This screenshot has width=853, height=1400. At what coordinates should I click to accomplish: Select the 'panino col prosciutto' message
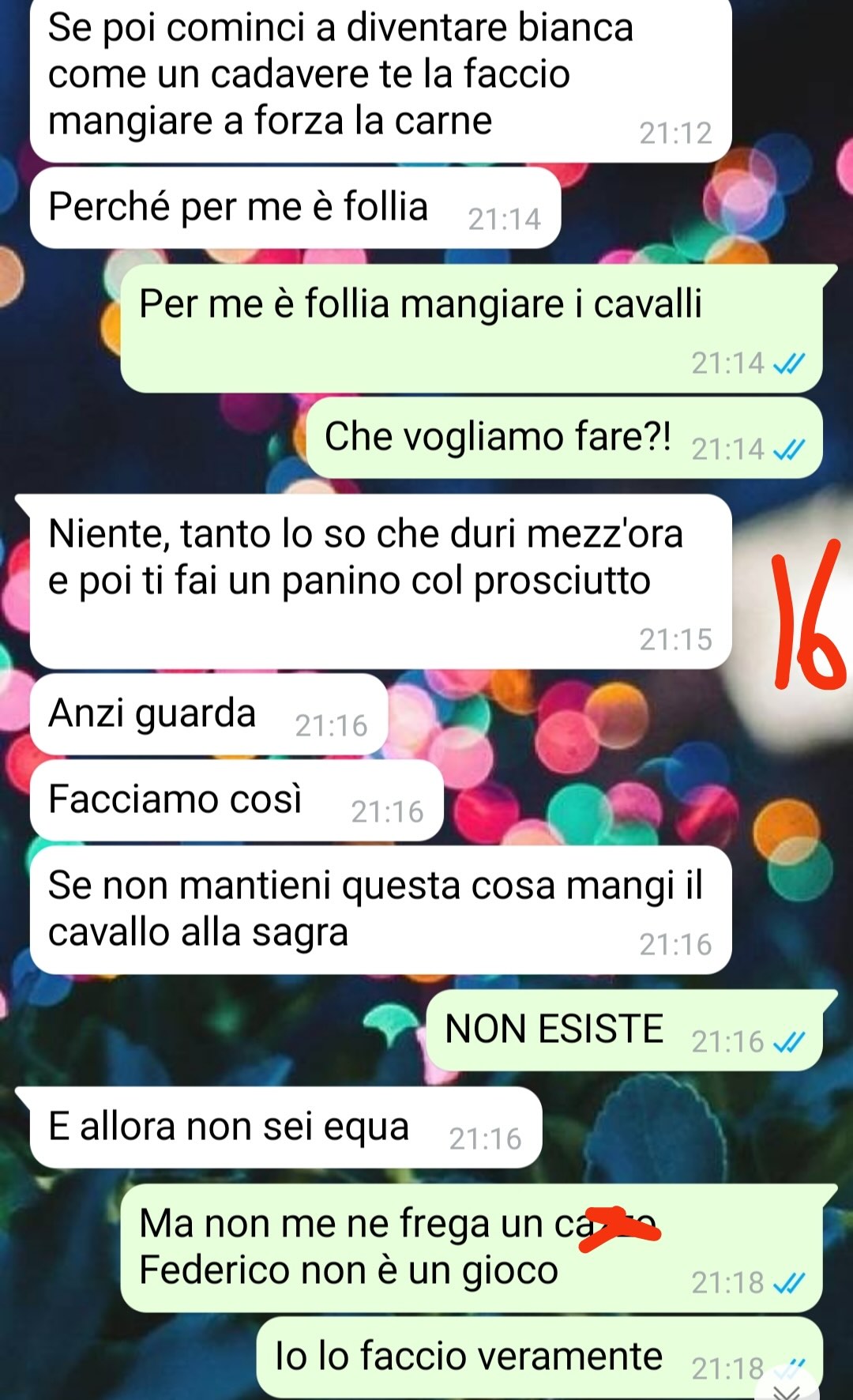pyautogui.click(x=381, y=581)
